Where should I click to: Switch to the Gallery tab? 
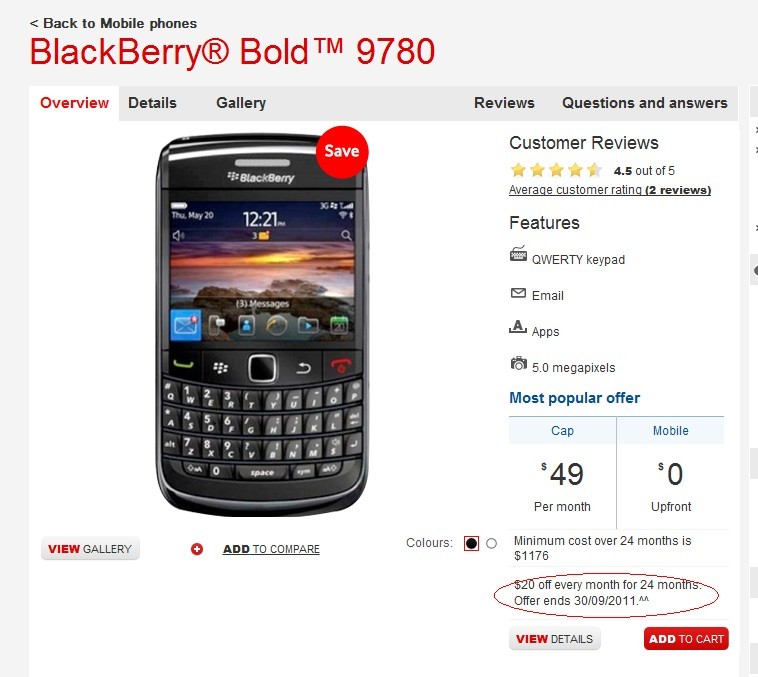pos(241,103)
